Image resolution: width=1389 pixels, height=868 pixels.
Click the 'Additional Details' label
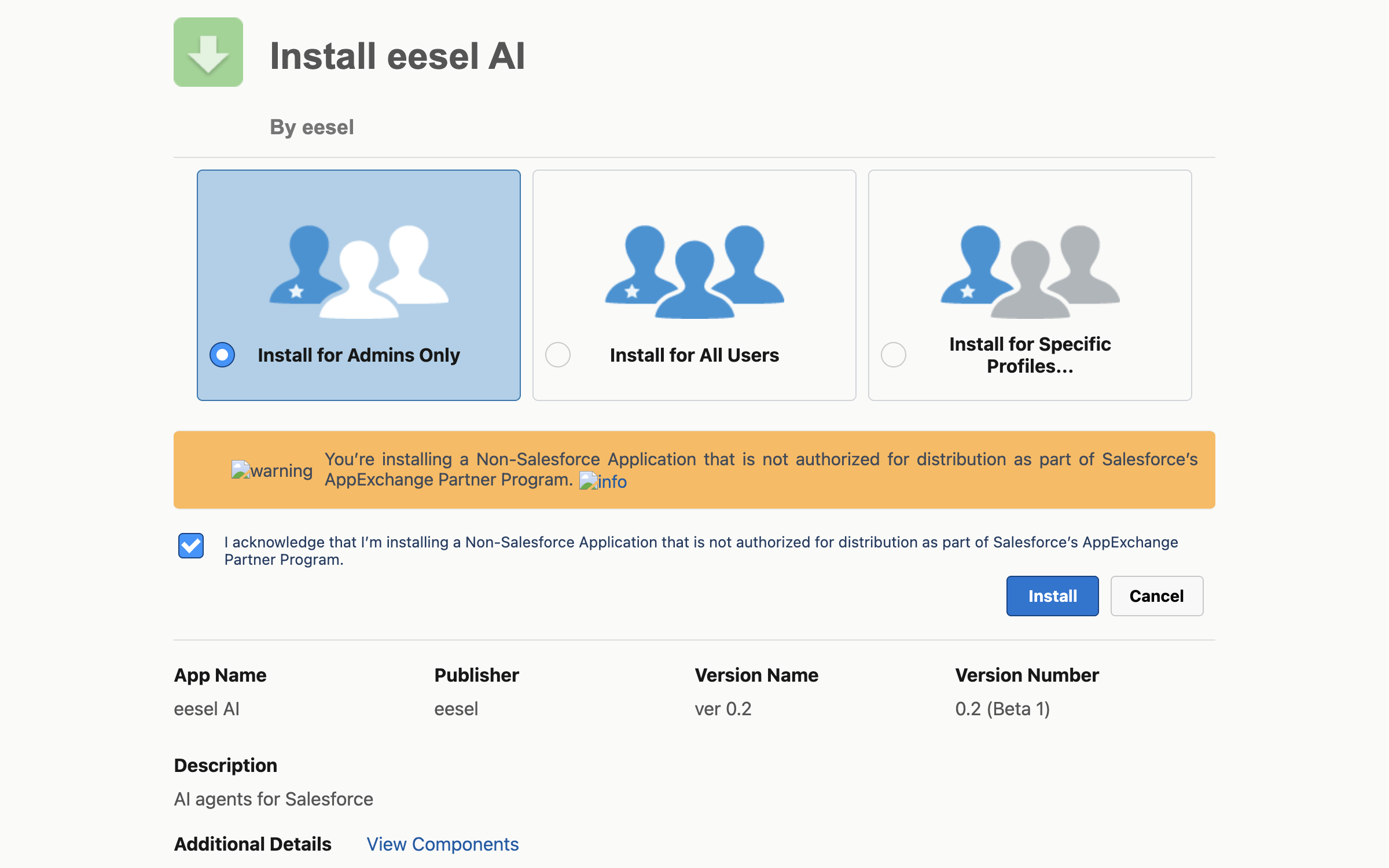pos(253,844)
